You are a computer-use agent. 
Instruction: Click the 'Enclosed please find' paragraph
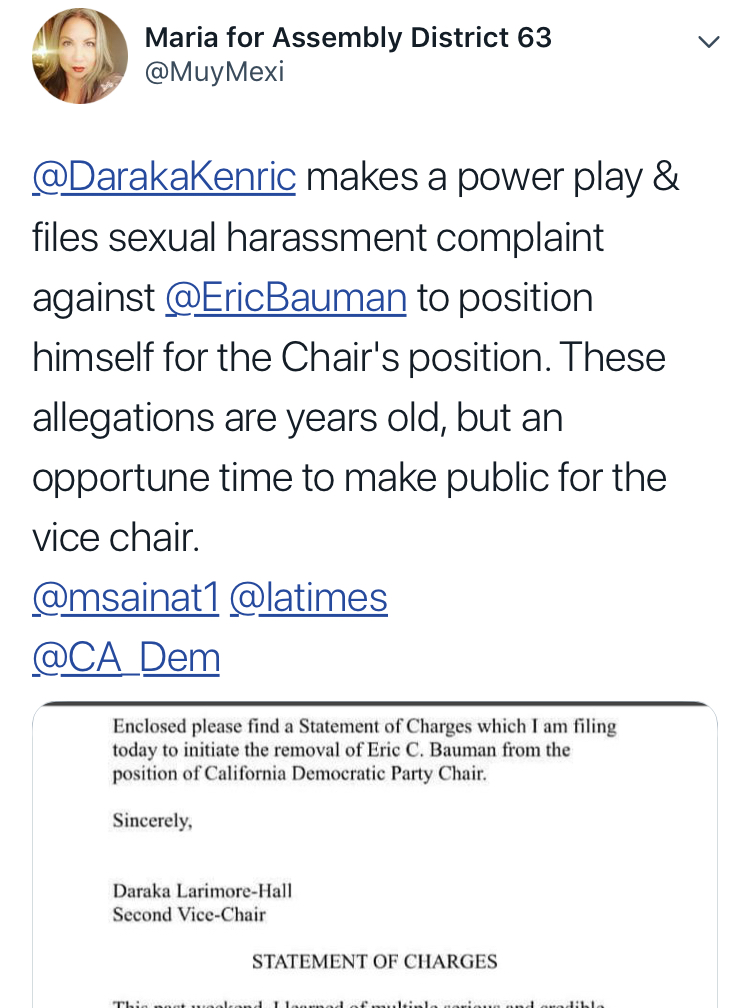(364, 750)
